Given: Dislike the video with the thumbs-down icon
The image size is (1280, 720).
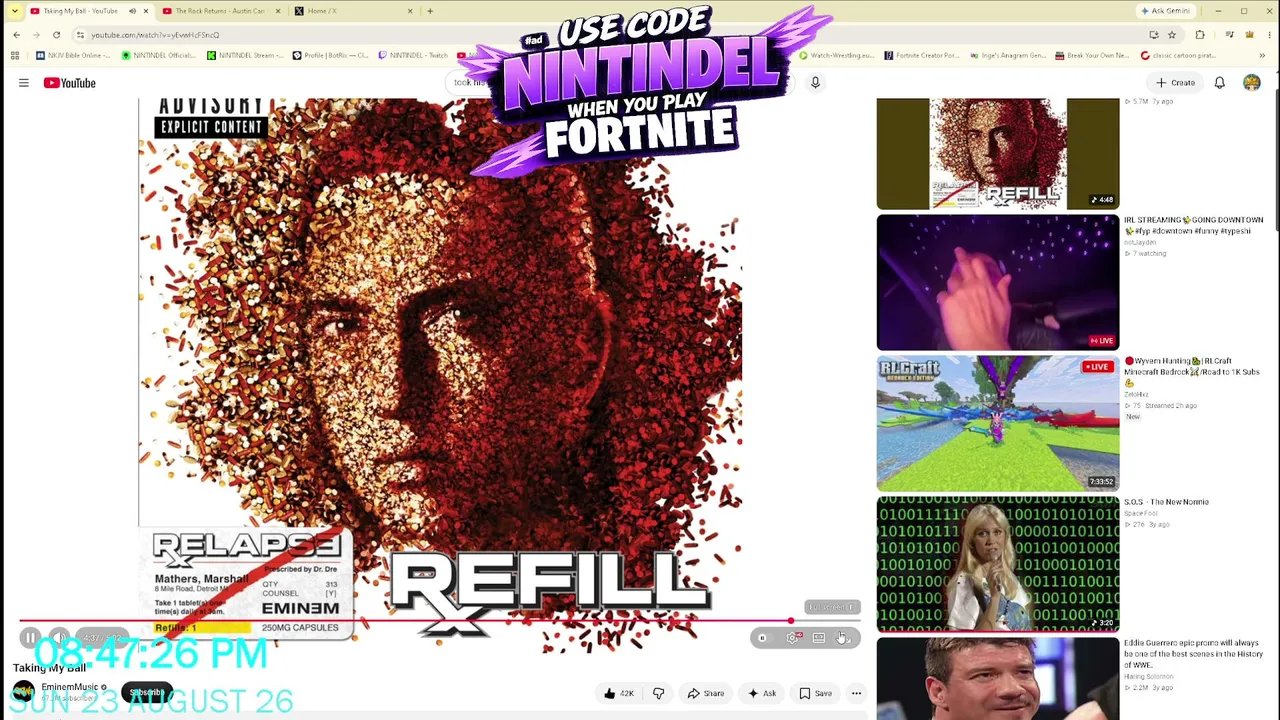Looking at the screenshot, I should pos(658,693).
